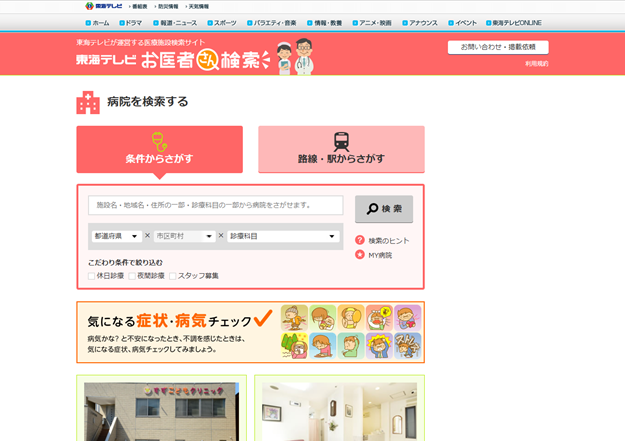The height and width of the screenshot is (441, 625).
Task: Open the clinic building exterior photo
Action: pos(161,412)
